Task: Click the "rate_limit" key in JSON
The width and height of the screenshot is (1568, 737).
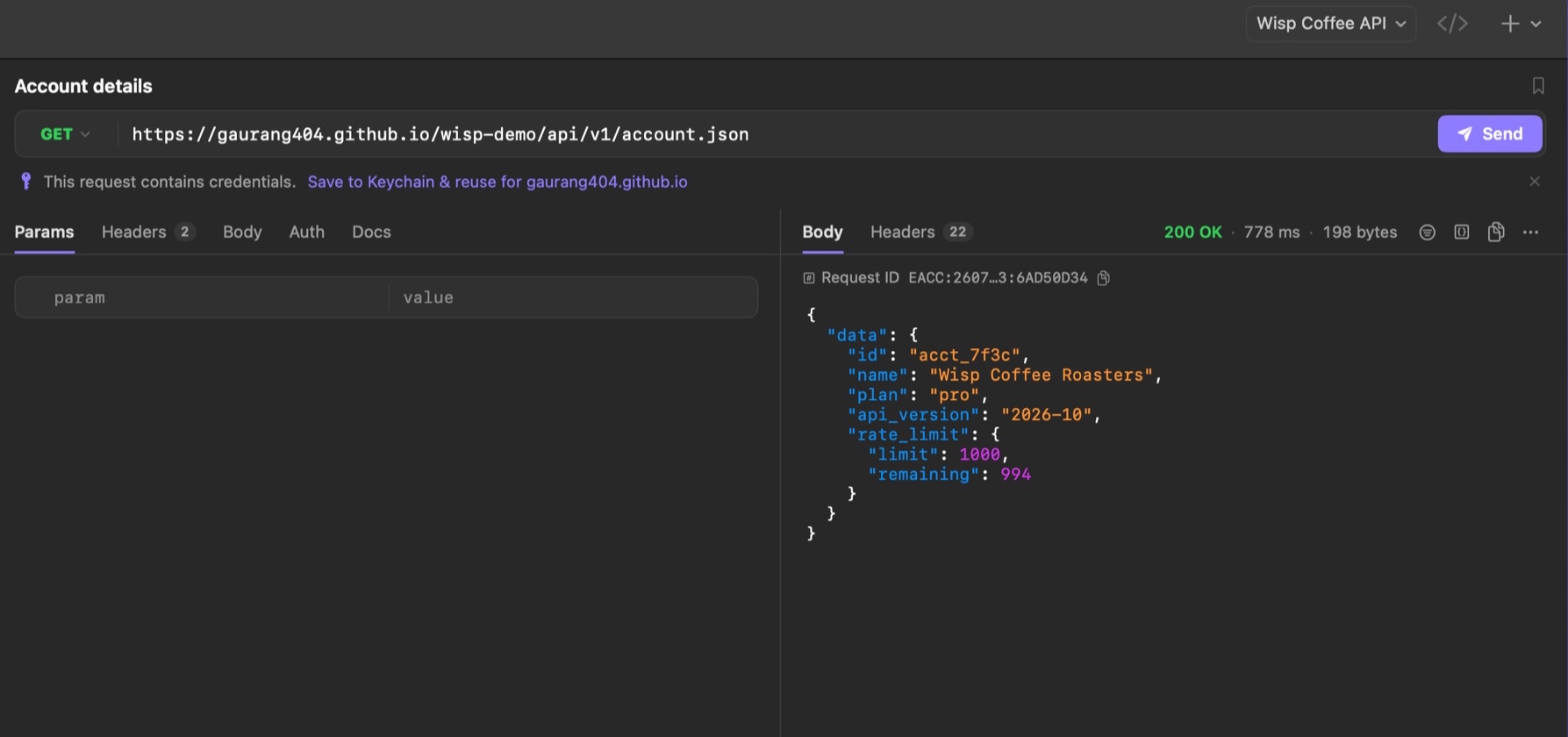Action: pos(908,434)
